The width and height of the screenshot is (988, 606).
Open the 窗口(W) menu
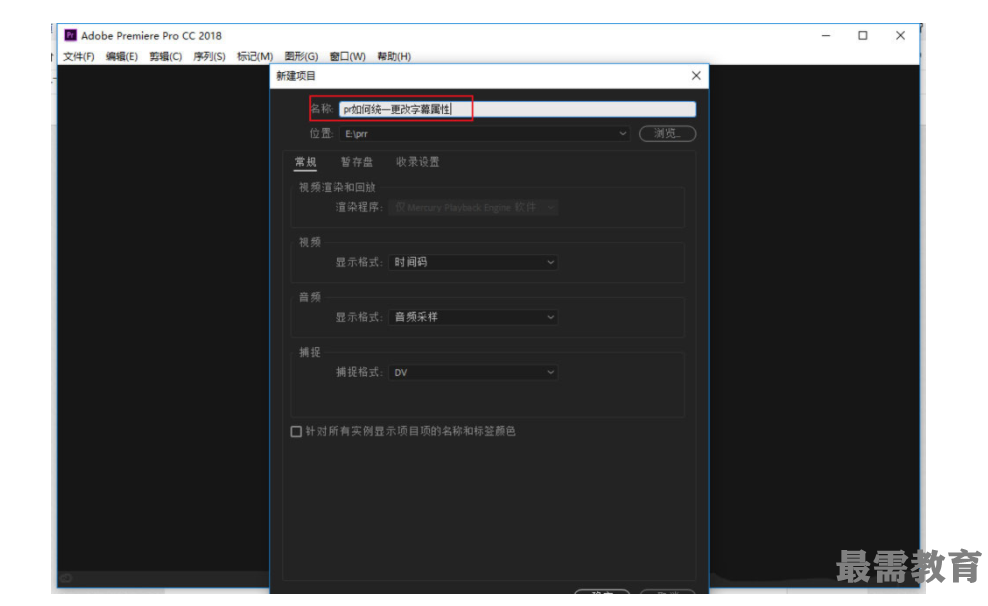click(348, 56)
